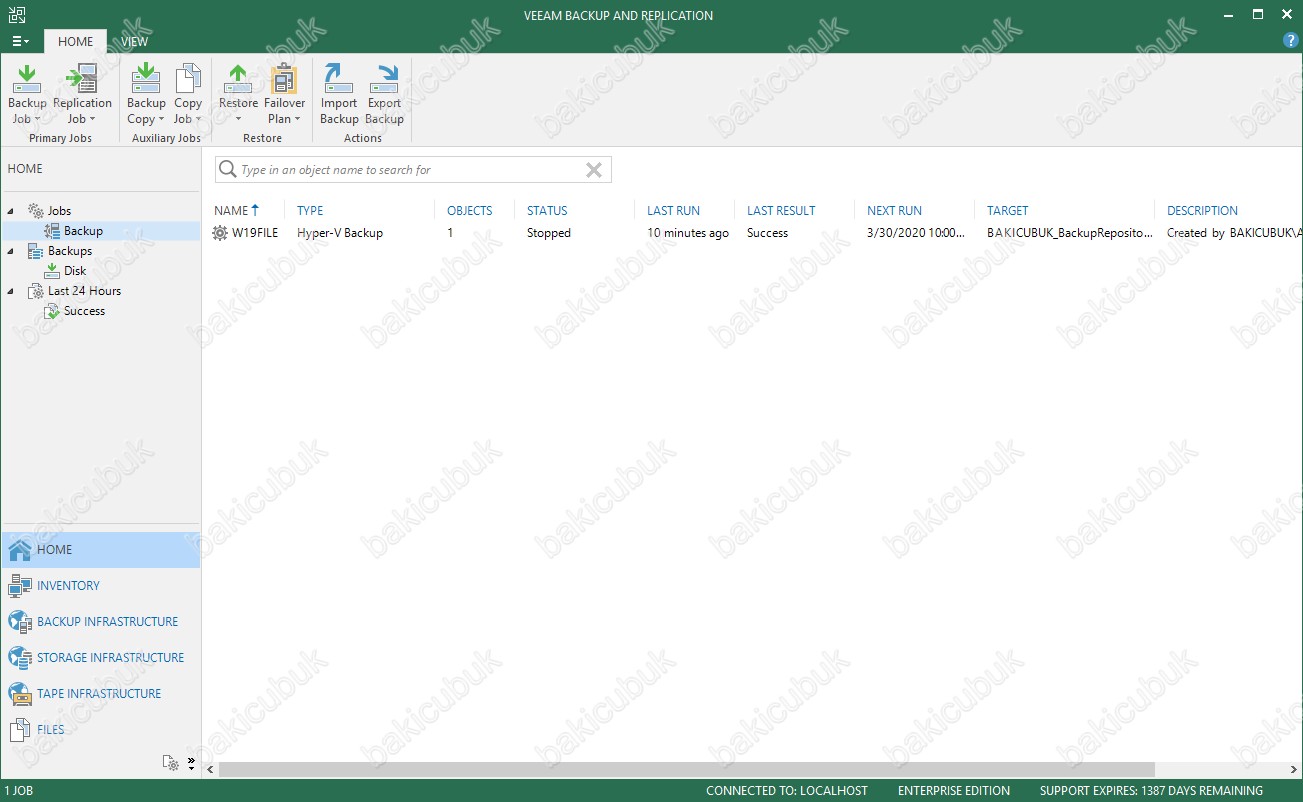
Task: Collapse the Last 24 Hours node
Action: (x=11, y=291)
